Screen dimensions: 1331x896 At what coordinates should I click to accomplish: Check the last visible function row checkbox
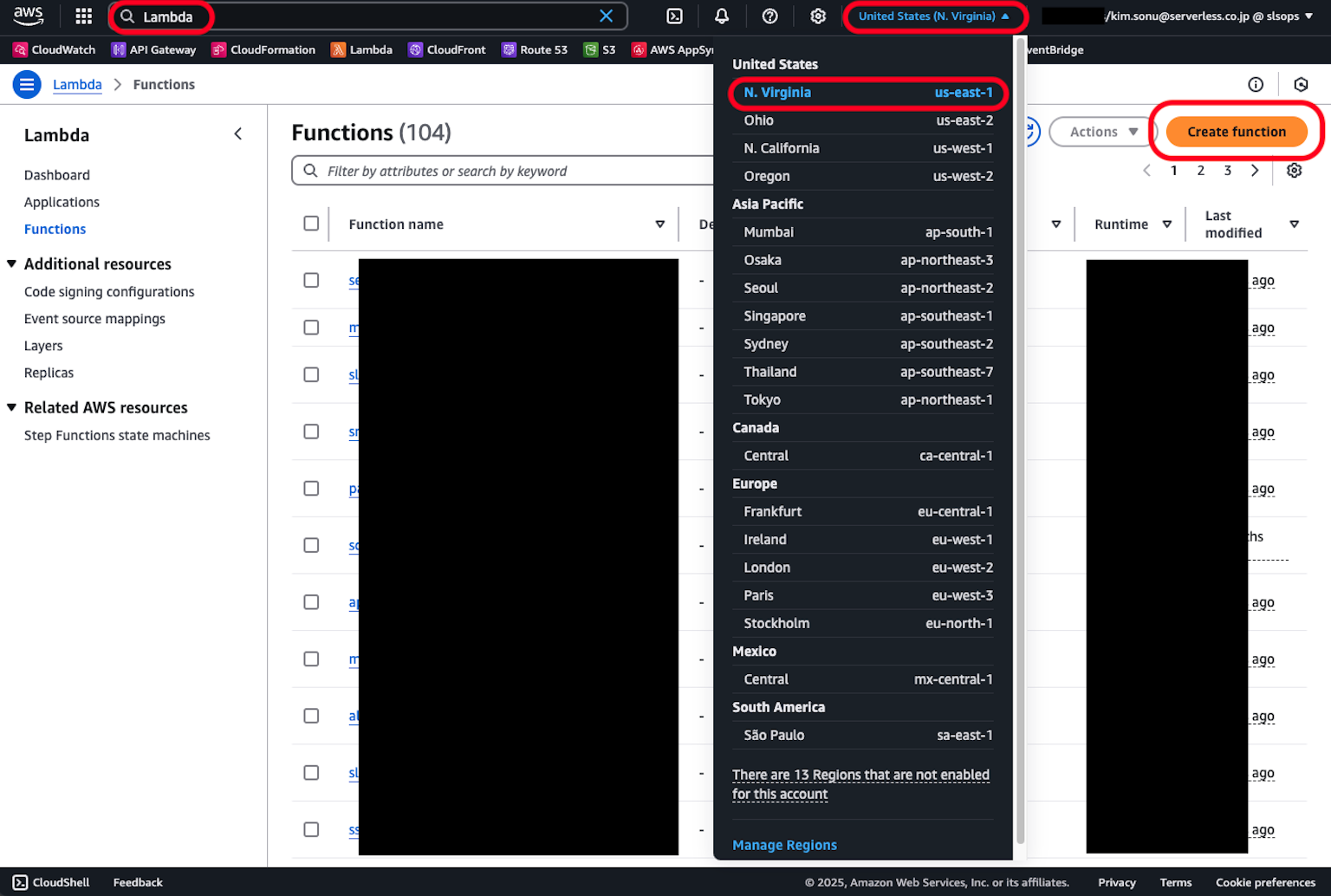tap(311, 829)
